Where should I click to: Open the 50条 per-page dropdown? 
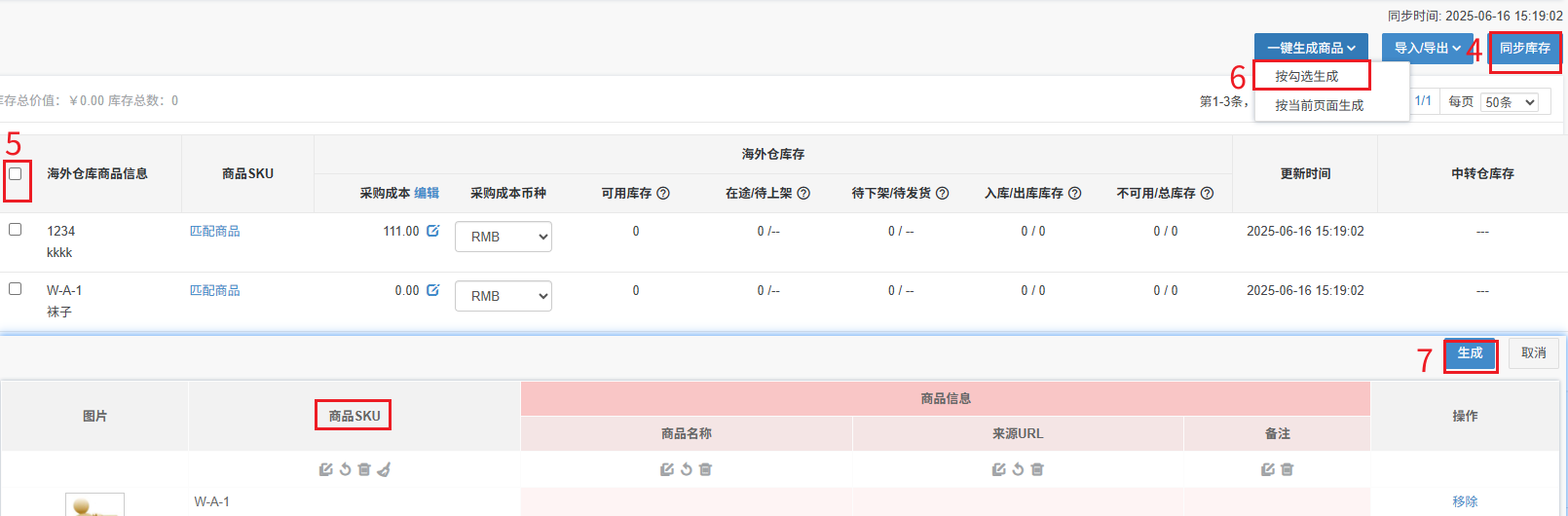tap(1510, 102)
